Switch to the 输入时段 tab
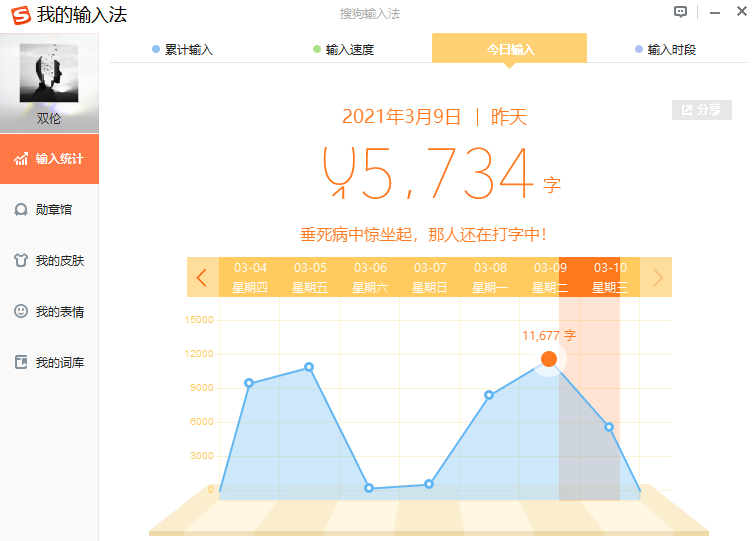This screenshot has height=541, width=755. coord(666,50)
